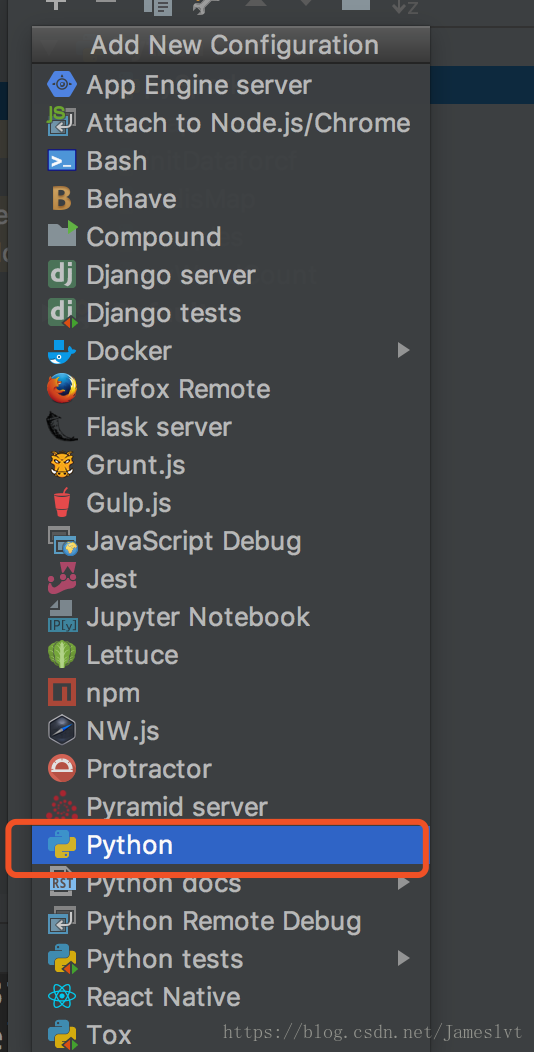Click the NW.js compass icon
534x1052 pixels.
click(x=62, y=731)
